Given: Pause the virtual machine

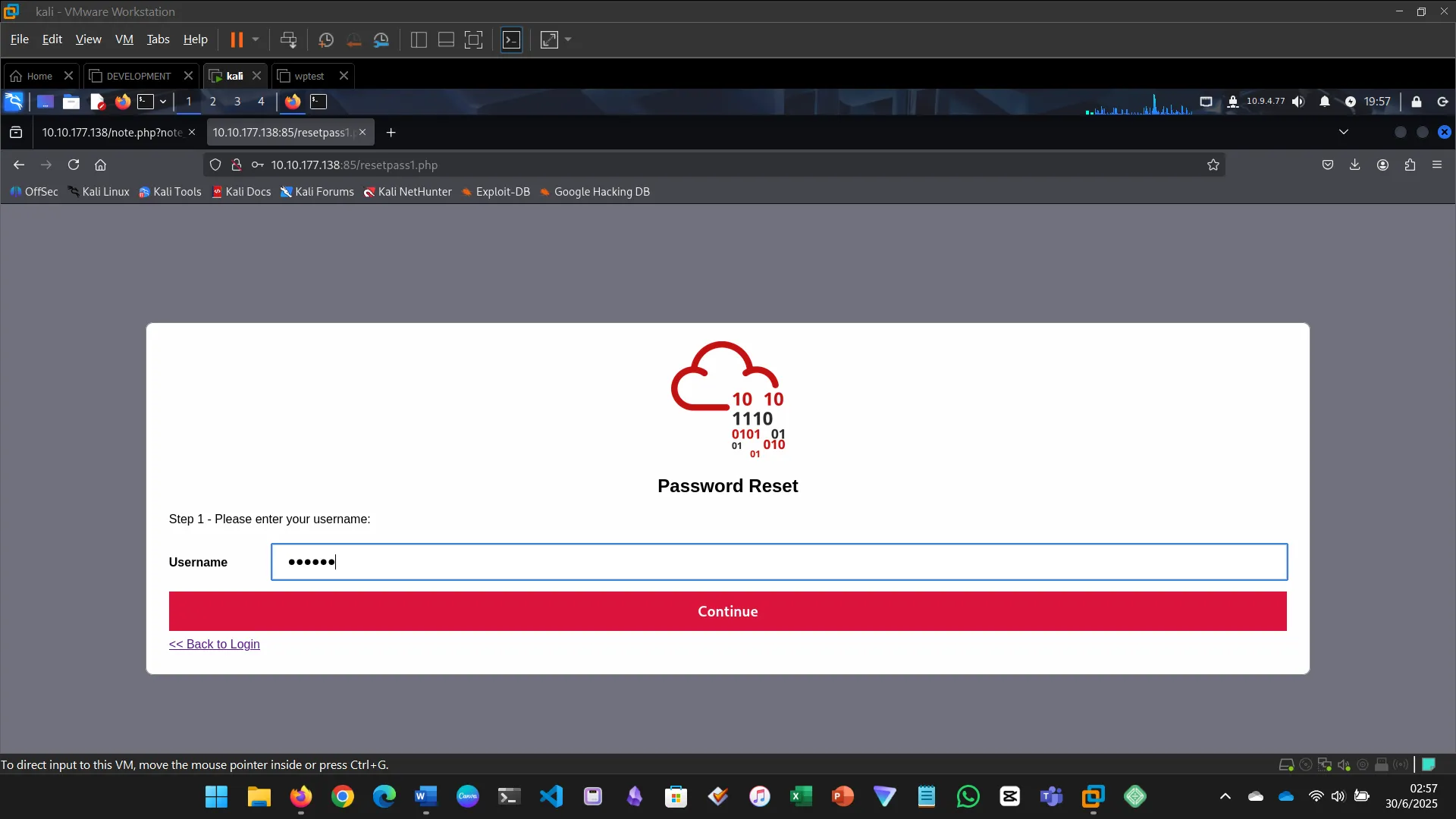Looking at the screenshot, I should (237, 39).
